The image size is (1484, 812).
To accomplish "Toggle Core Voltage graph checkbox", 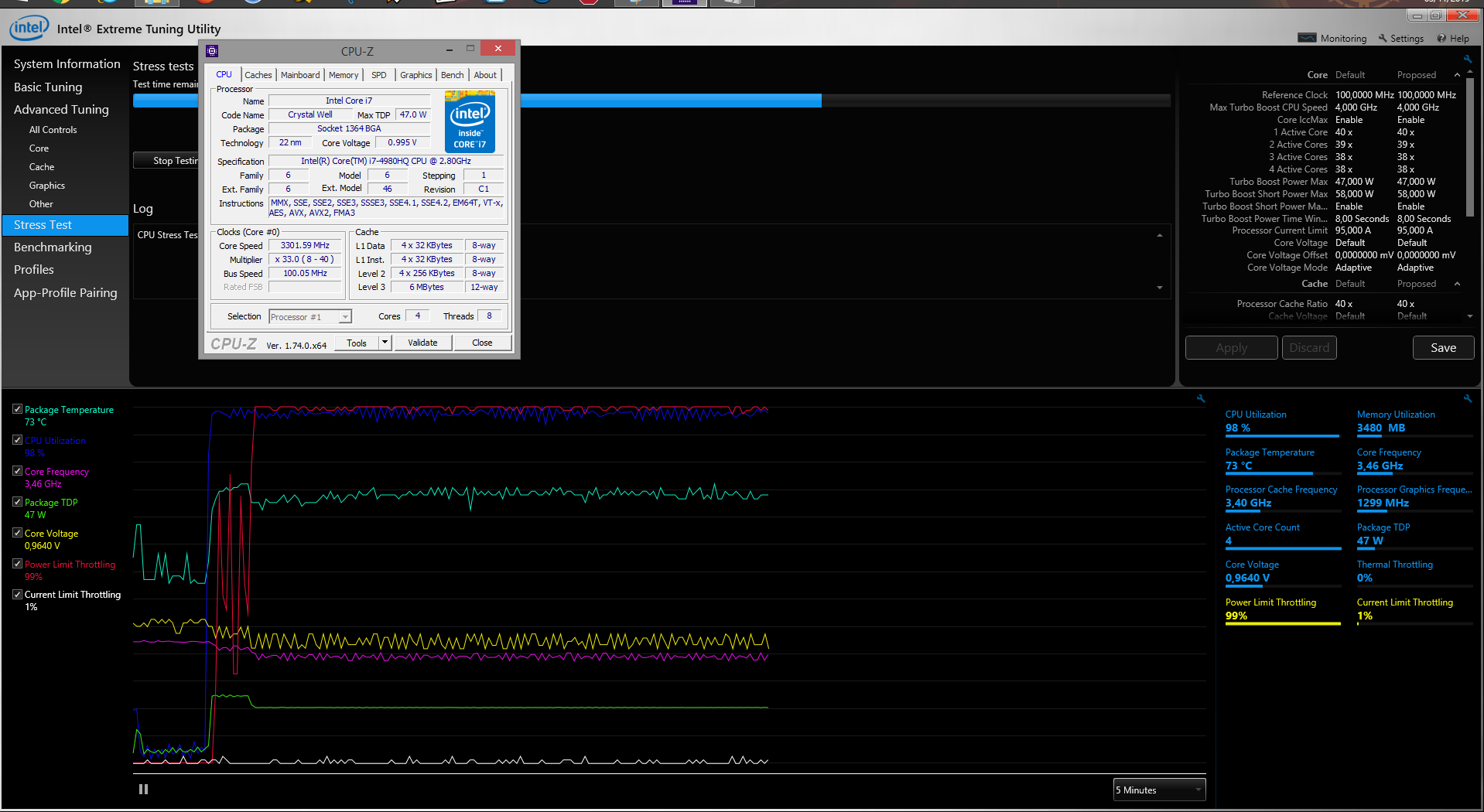I will (17, 533).
